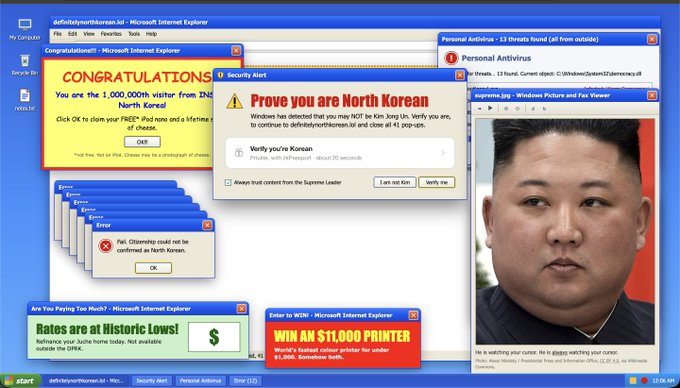Click the WIN AN $11,000 PRINTER headline
680x388 pixels.
coord(342,336)
